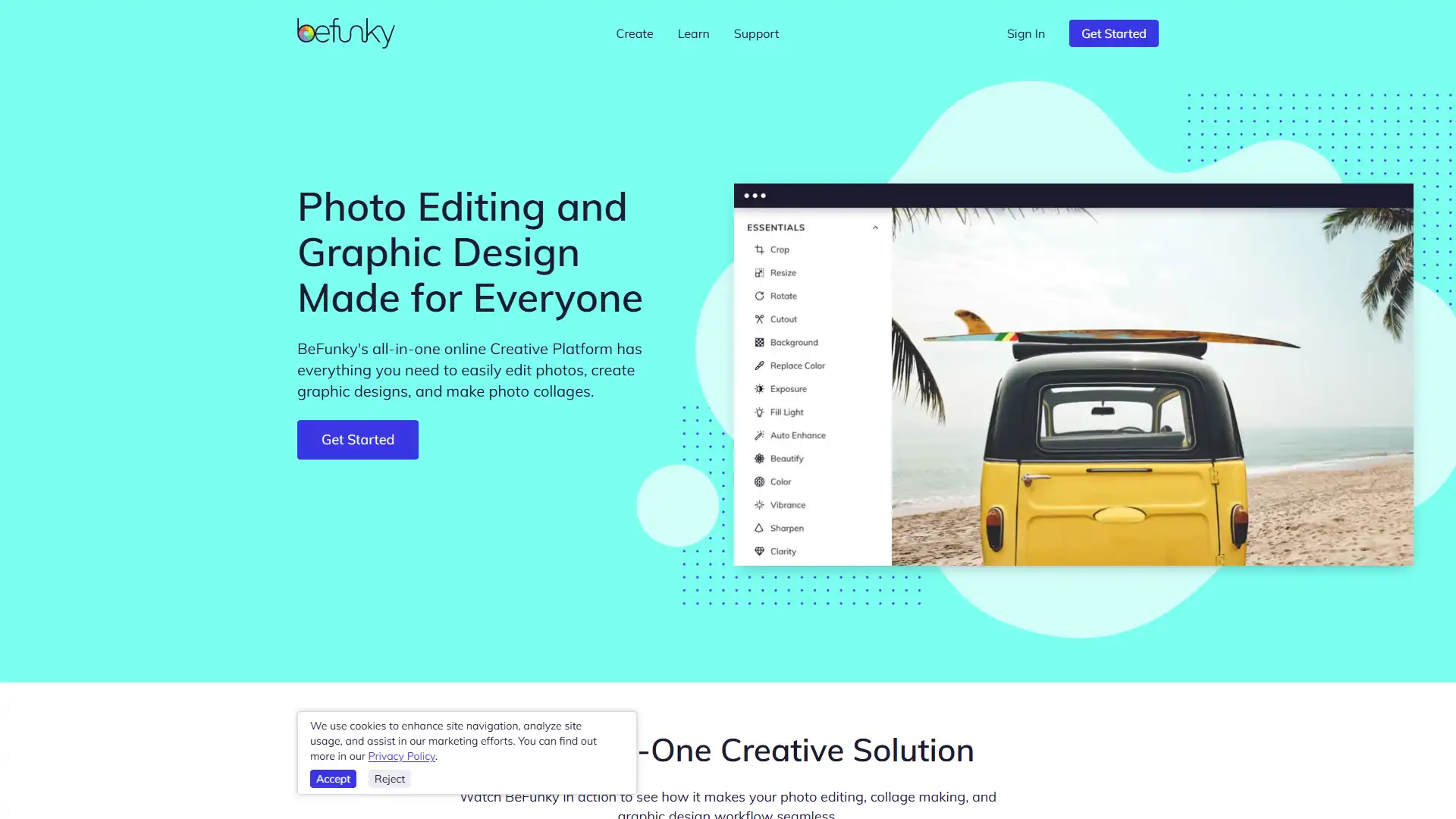Click the Create navigation menu item
Screen dimensions: 1456x819
point(634,33)
